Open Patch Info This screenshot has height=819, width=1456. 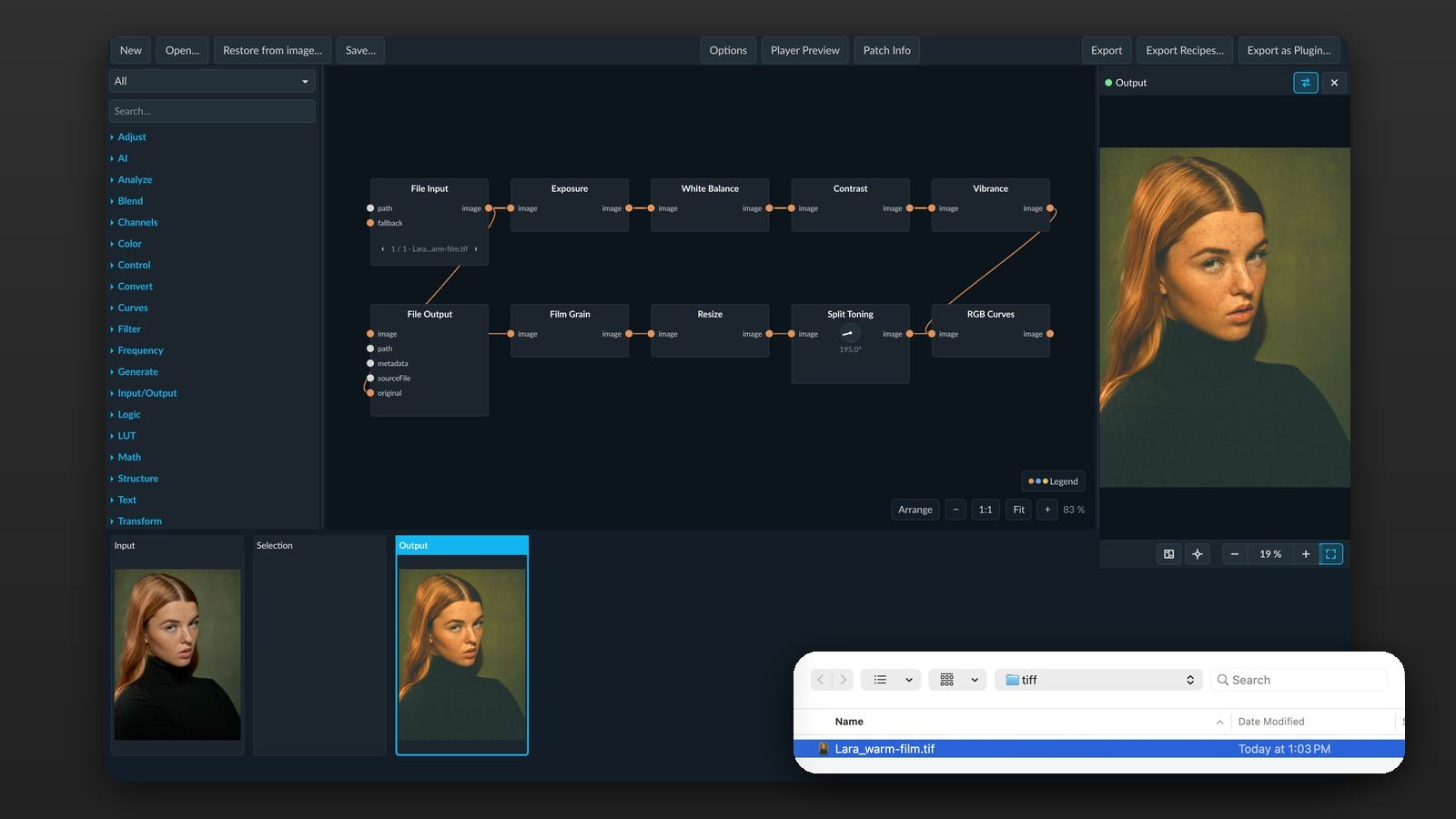(887, 50)
